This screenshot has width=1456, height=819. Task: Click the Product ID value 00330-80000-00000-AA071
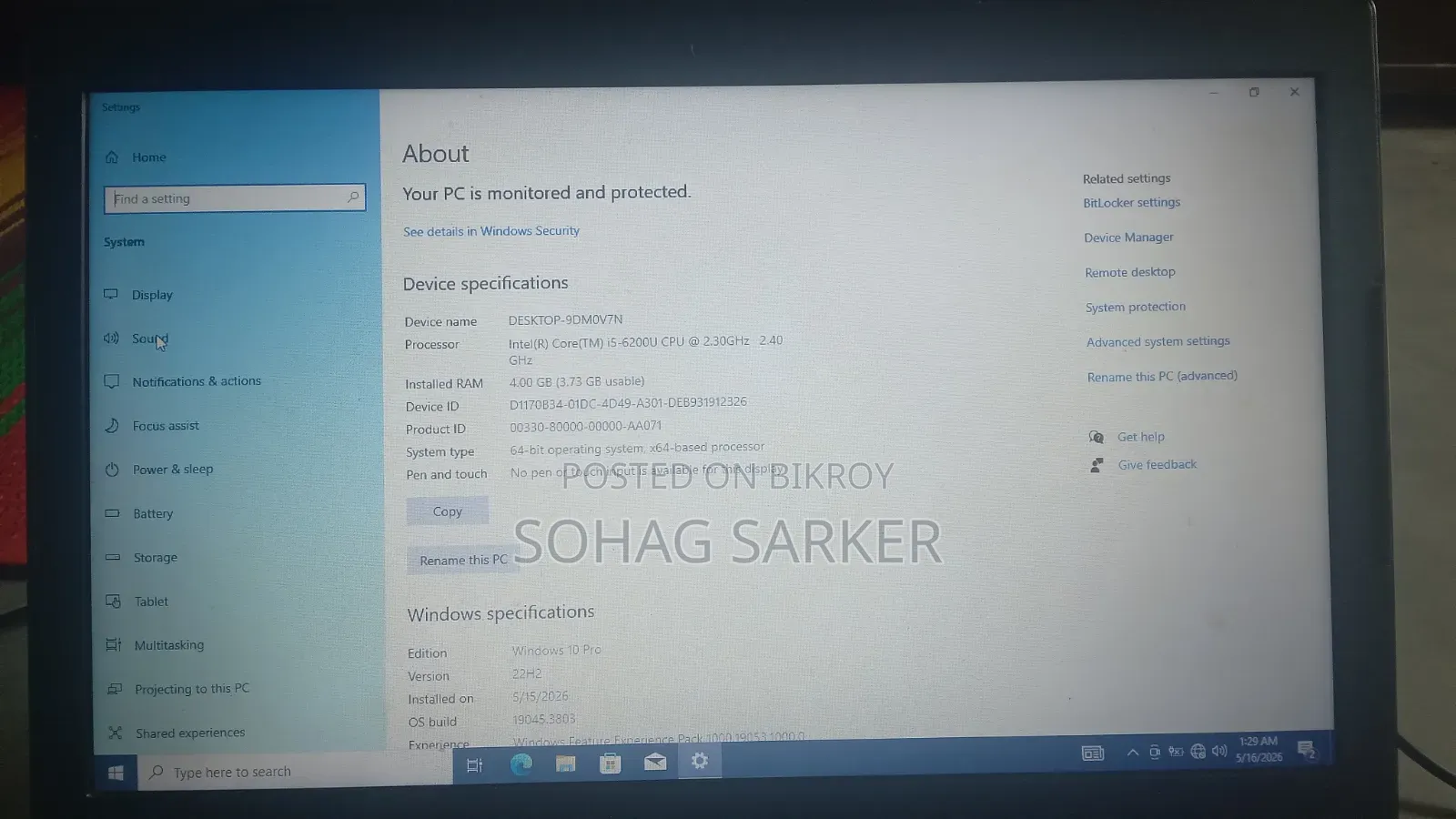586,426
